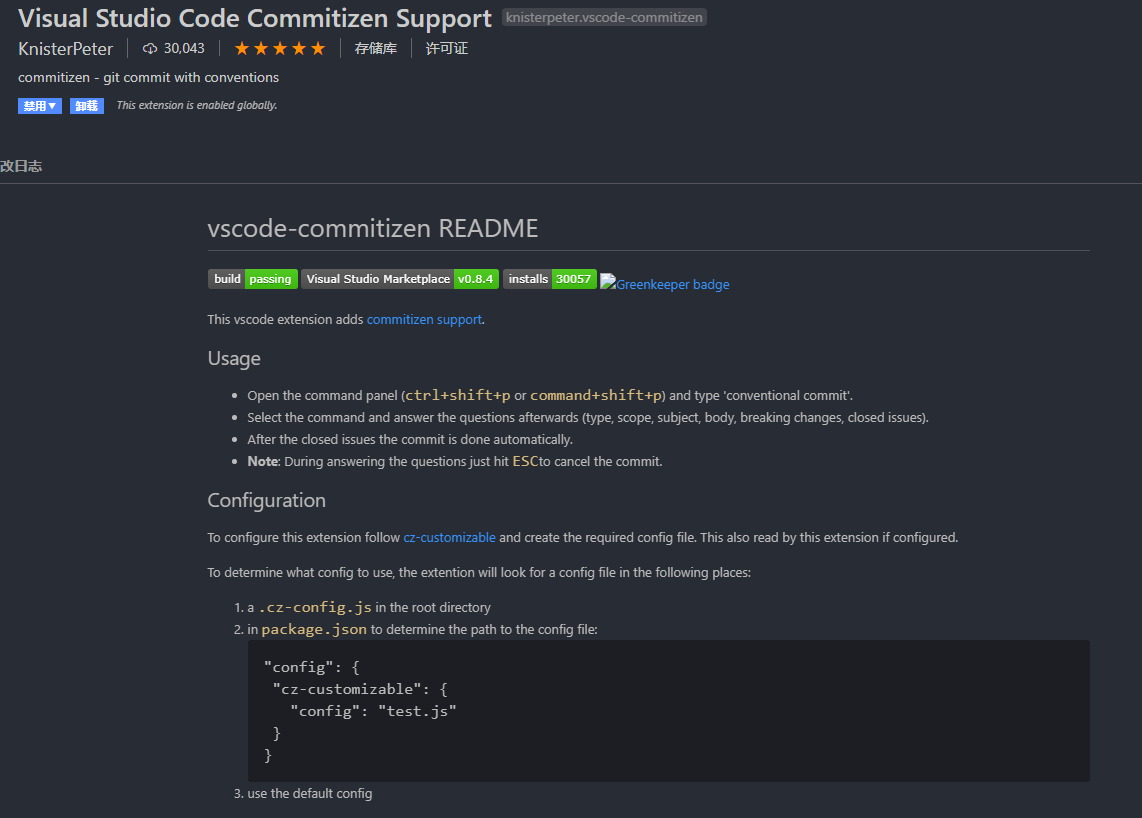Switch to the 改日志 changelog tab

point(21,166)
